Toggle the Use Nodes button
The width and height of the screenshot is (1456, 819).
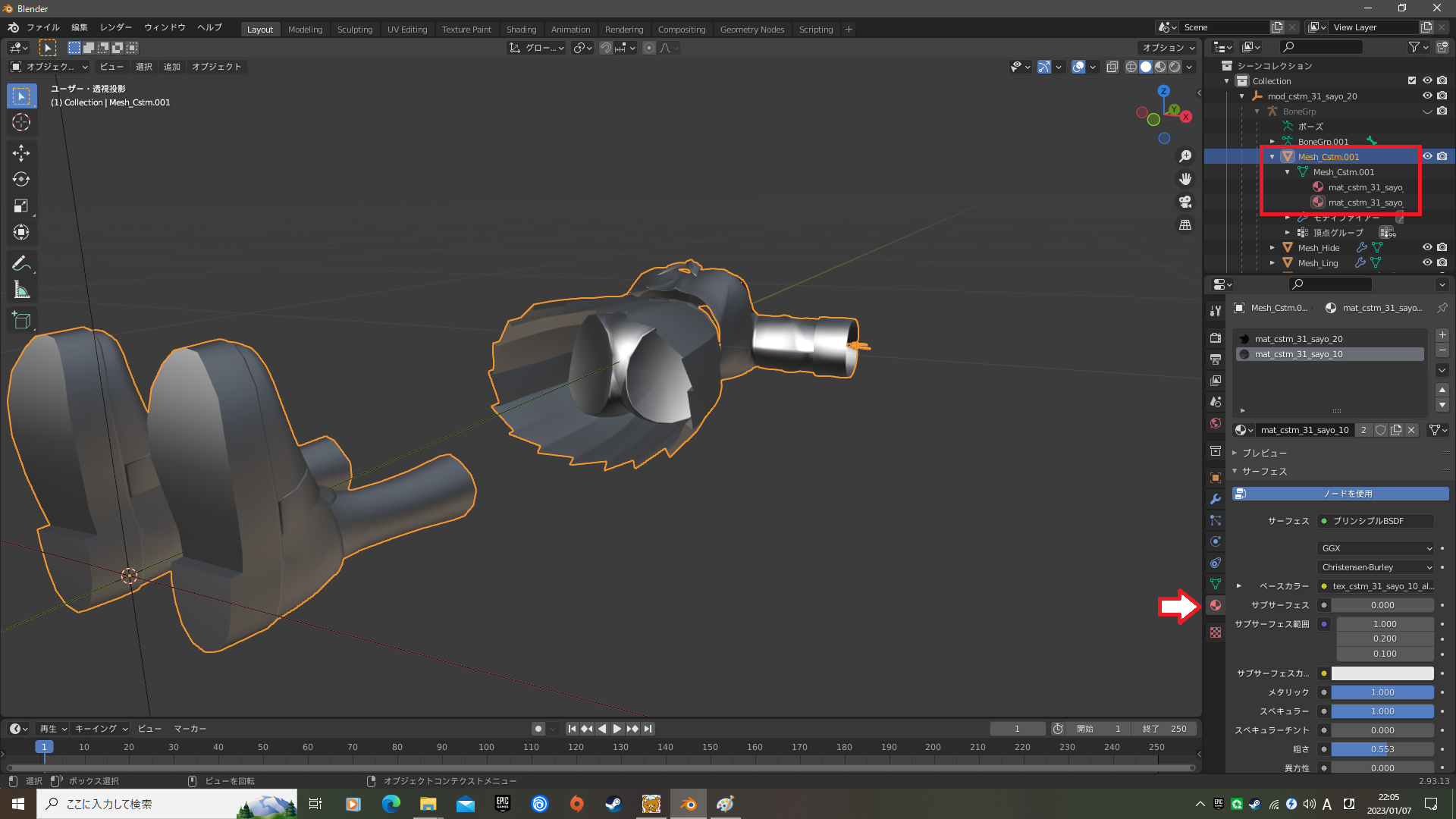pyautogui.click(x=1341, y=494)
